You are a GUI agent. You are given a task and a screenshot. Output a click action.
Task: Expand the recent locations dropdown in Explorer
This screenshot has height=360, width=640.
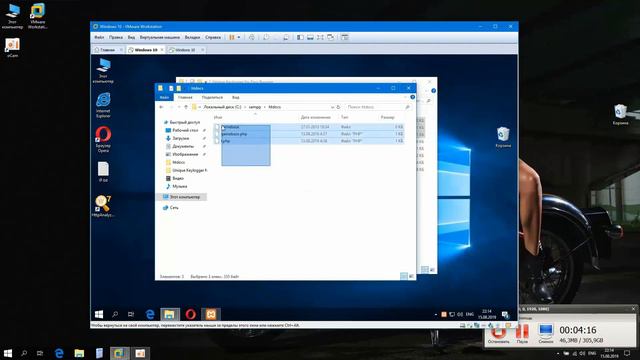pos(179,107)
